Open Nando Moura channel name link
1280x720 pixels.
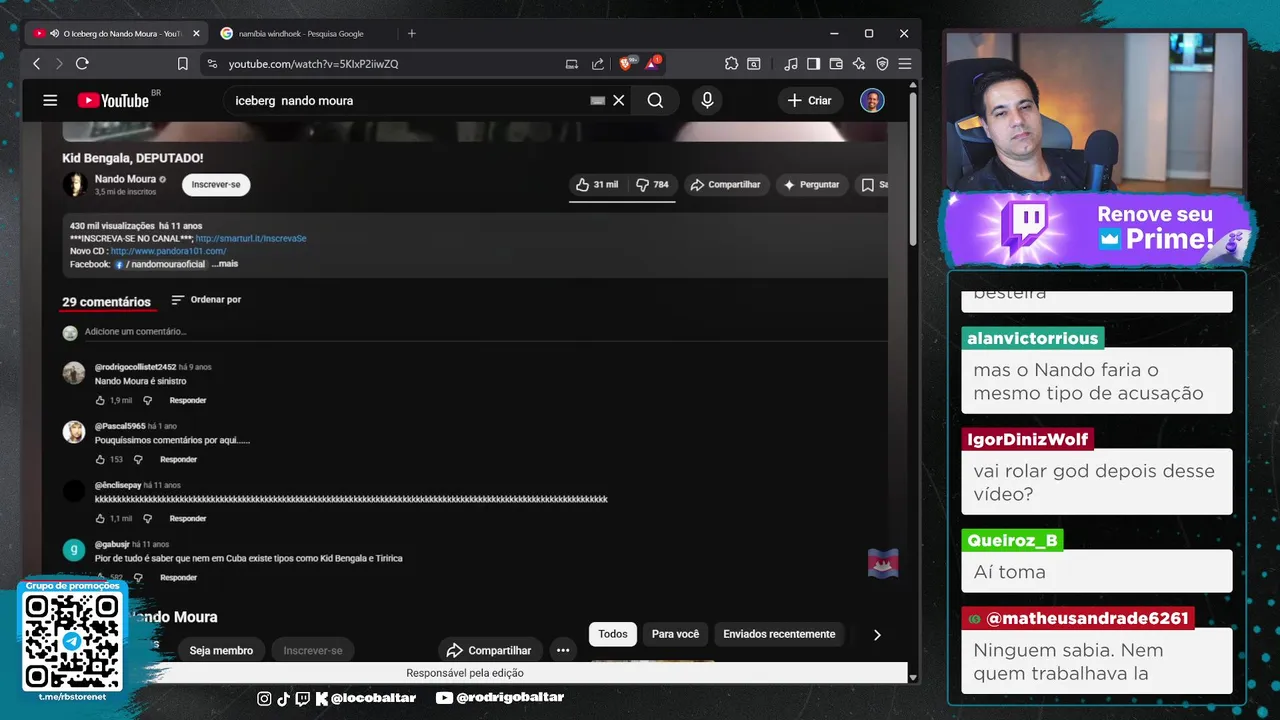pos(124,179)
